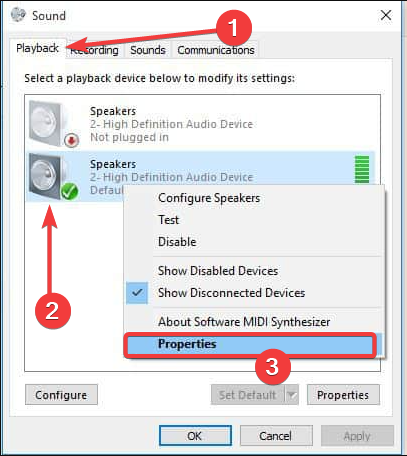This screenshot has height=456, width=407.
Task: Click the green default checkmark badge
Action: point(70,191)
